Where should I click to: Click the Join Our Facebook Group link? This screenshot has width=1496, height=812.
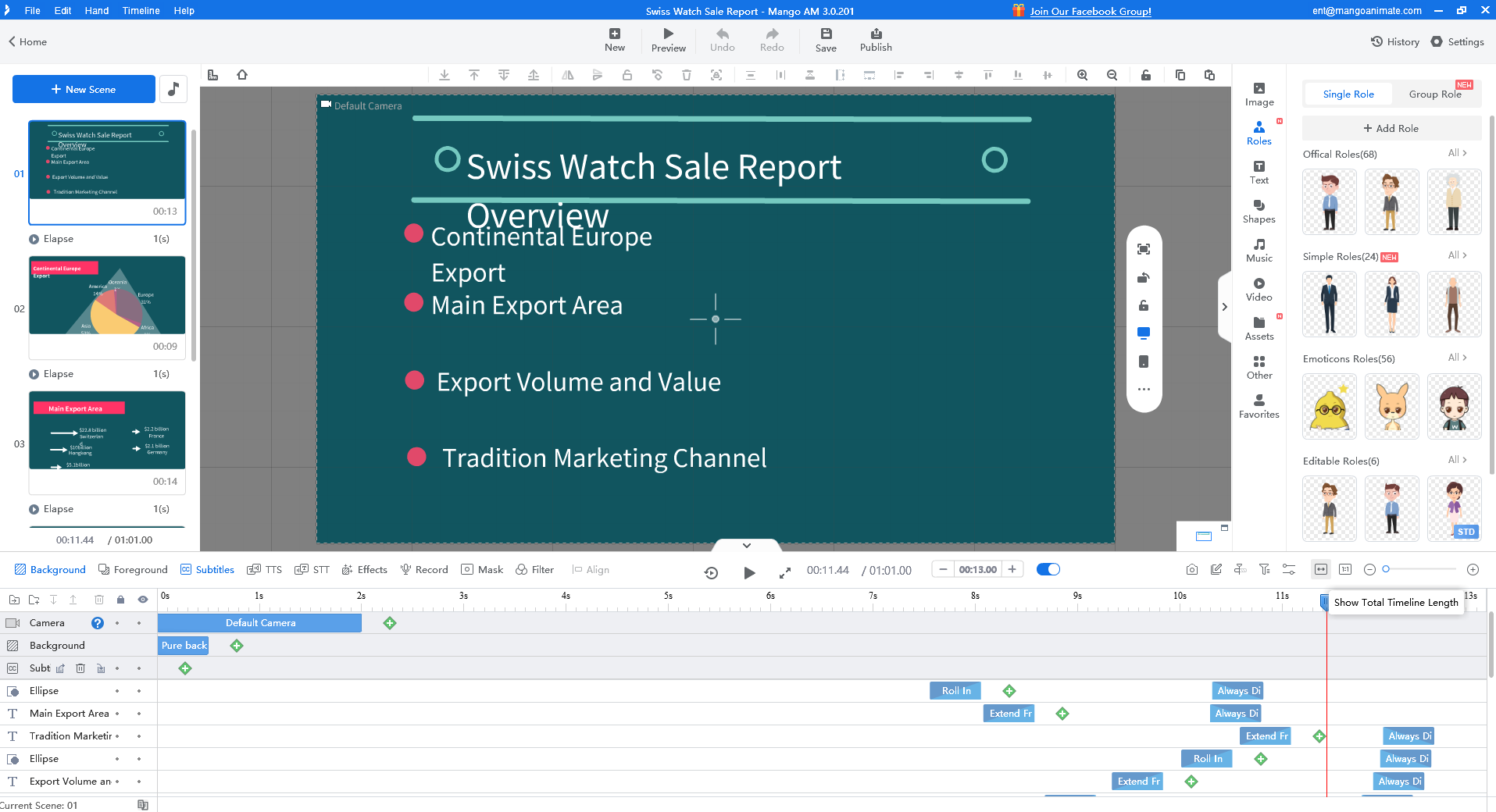(x=1089, y=11)
